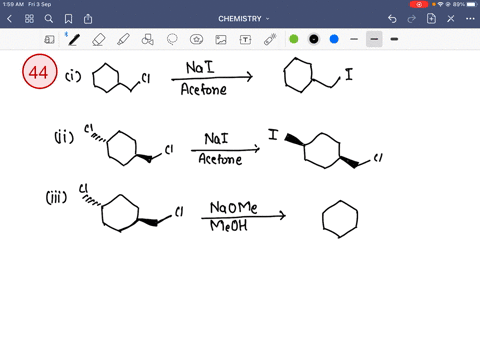Tap the red circled number 44
Image resolution: width=480 pixels, height=360 pixels.
40,71
